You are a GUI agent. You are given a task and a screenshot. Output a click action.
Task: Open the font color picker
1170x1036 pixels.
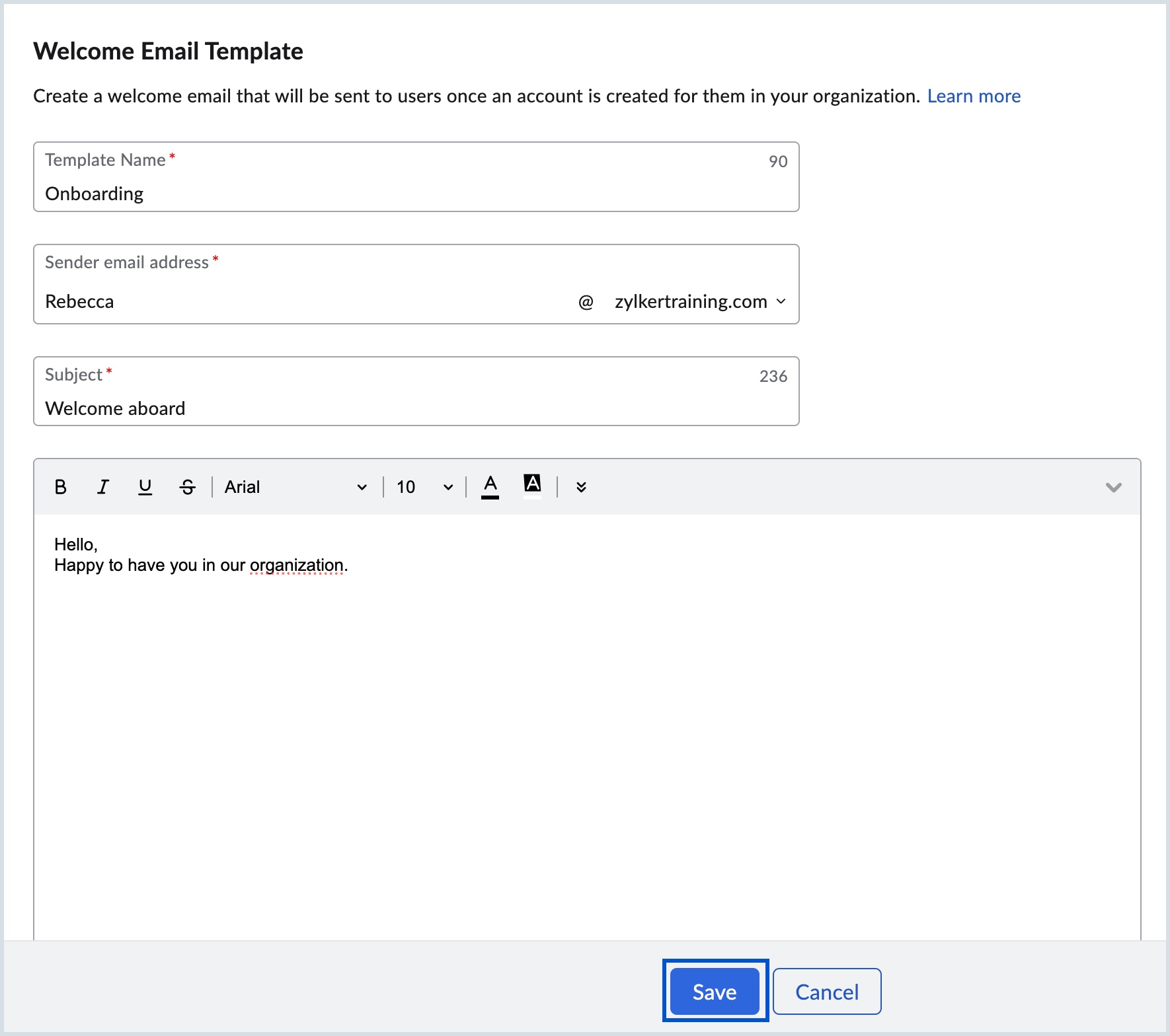point(490,486)
